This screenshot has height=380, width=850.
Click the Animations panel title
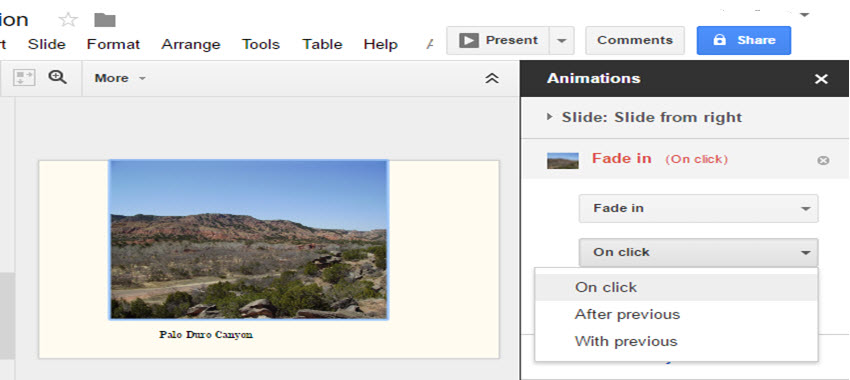pos(594,79)
